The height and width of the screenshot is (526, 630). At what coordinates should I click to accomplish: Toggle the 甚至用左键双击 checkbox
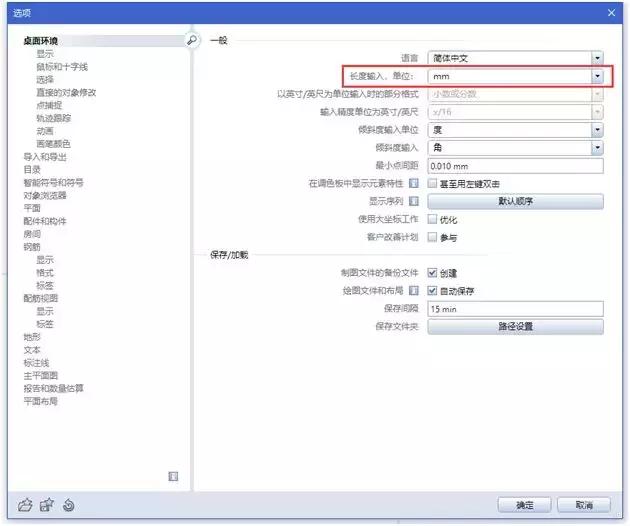[432, 183]
